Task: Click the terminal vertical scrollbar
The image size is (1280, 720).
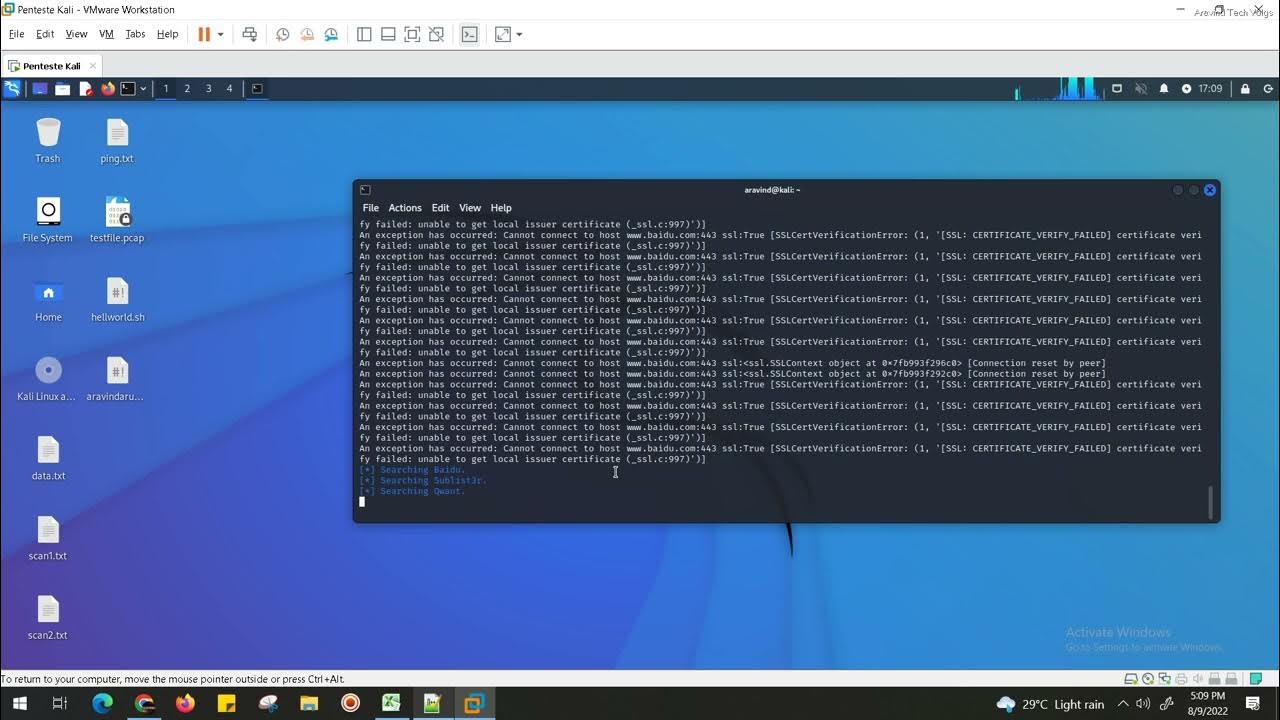Action: coord(1211,502)
